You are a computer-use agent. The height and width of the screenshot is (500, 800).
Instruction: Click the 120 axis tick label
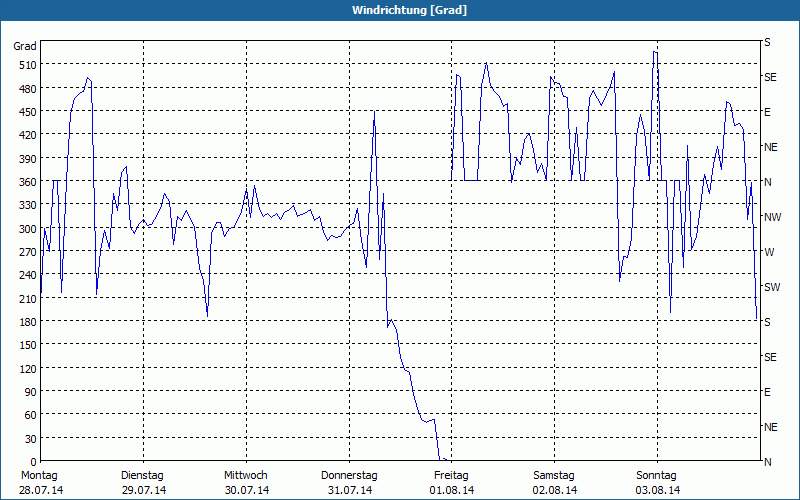[28, 368]
